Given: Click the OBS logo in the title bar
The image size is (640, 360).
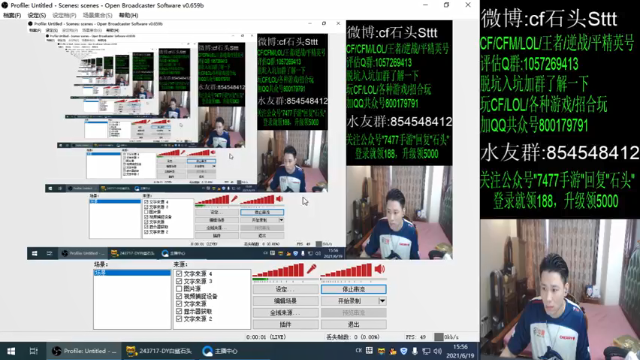Looking at the screenshot, I should [5, 5].
